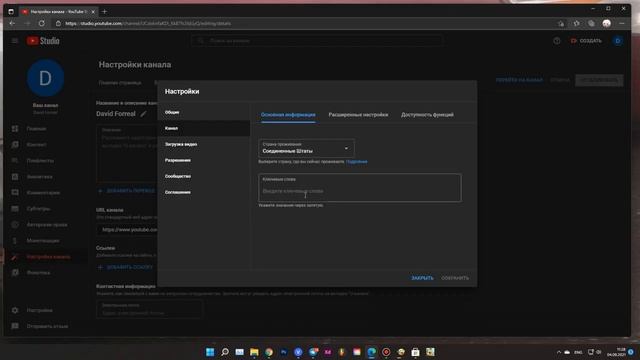Reload the page with refresh icon
Image resolution: width=640 pixels, height=360 pixels.
(x=42, y=23)
